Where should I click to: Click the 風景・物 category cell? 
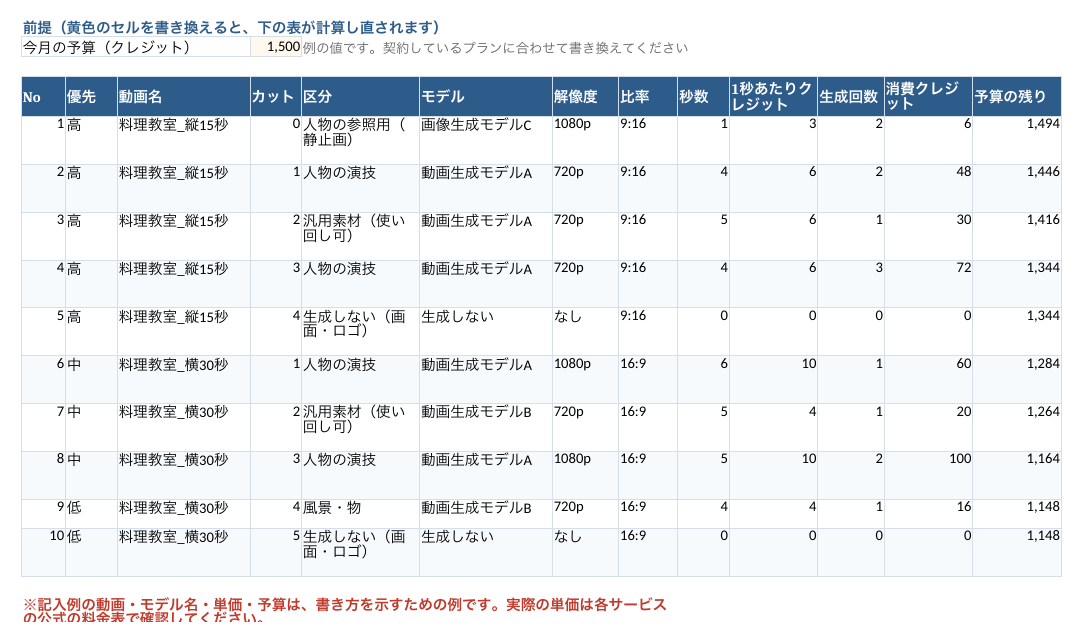[360, 514]
